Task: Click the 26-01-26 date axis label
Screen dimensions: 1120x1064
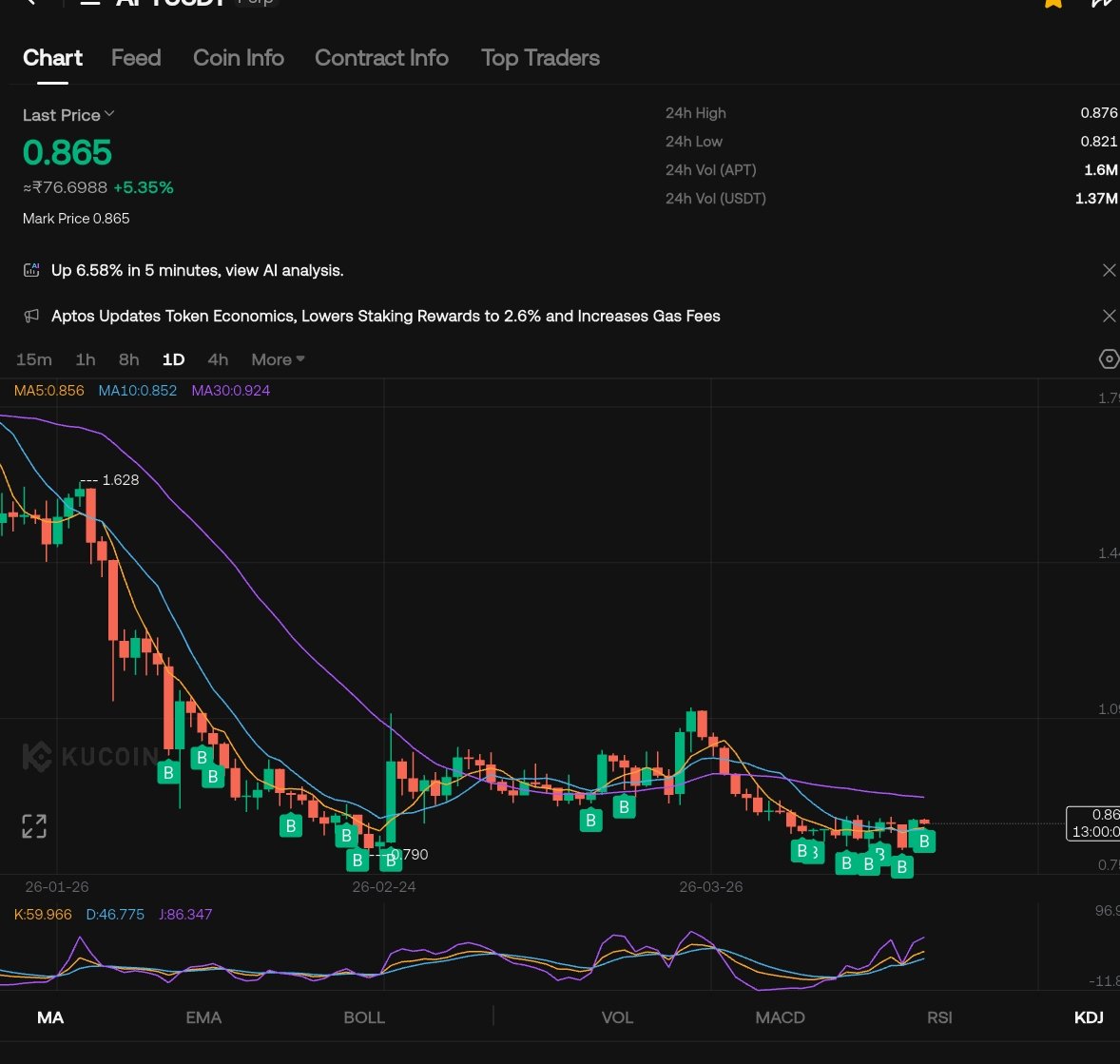Action: tap(57, 887)
